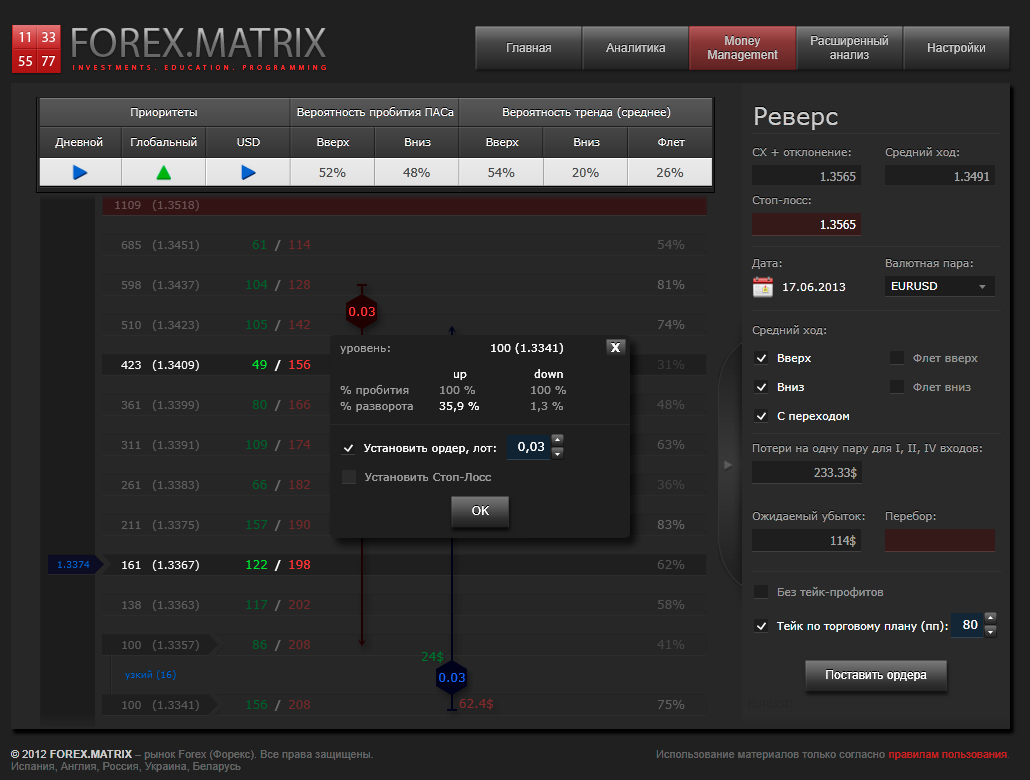Image resolution: width=1030 pixels, height=780 pixels.
Task: Select the red 0.03 order marker
Action: 361,311
